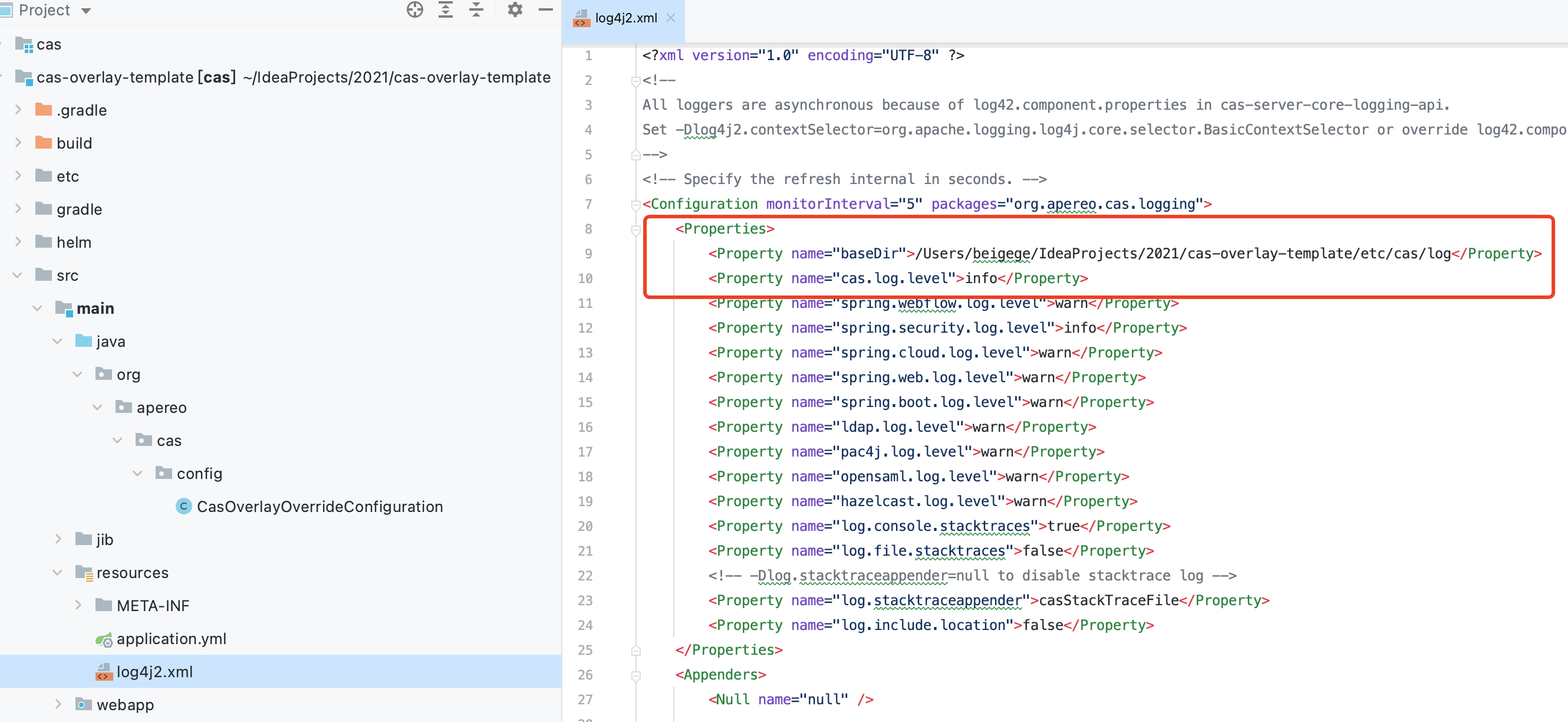Click the application.yml Spring config icon
Image resolution: width=1568 pixels, height=722 pixels.
point(104,639)
